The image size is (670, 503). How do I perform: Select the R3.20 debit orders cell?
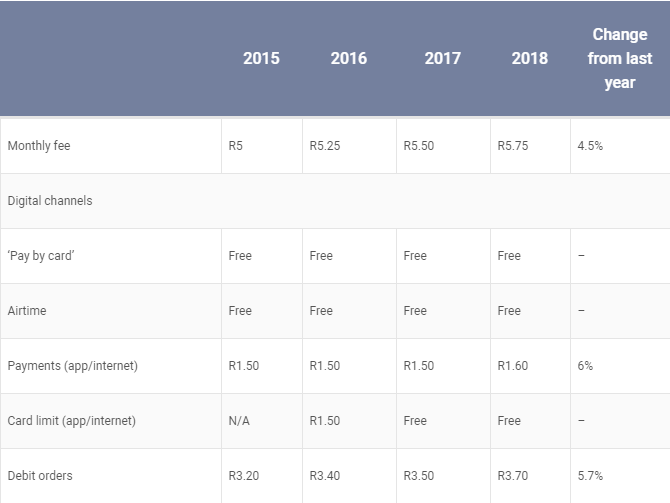244,476
